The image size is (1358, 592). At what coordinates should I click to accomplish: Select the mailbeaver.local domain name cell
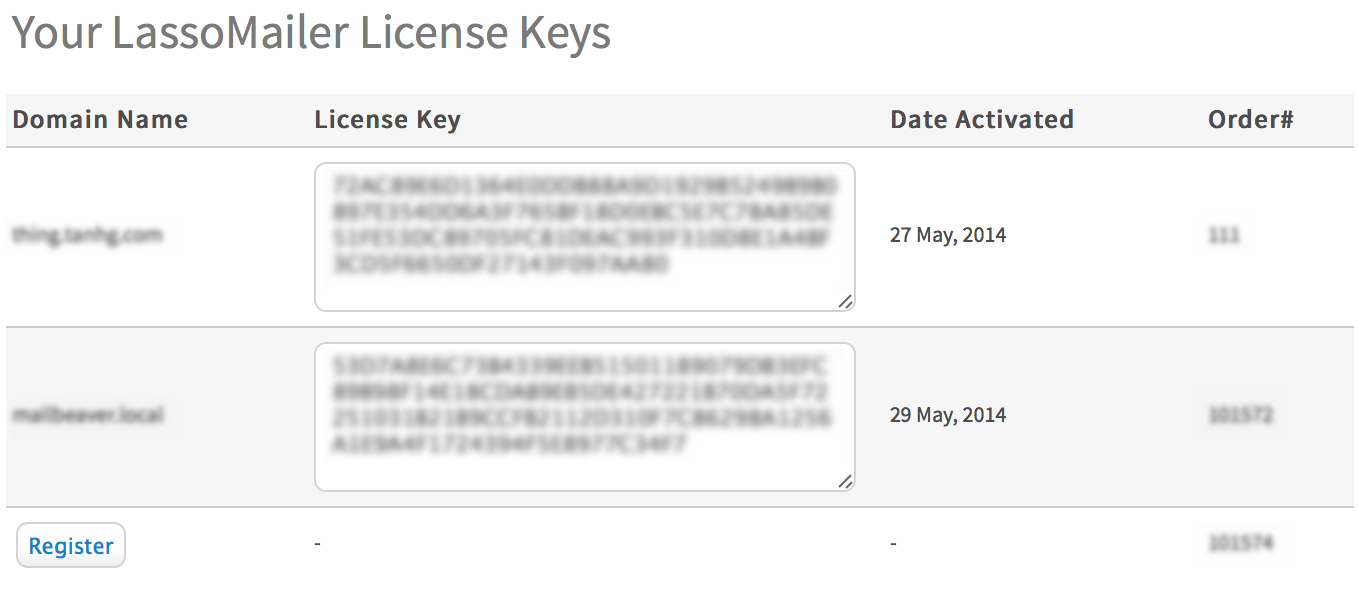pyautogui.click(x=88, y=415)
